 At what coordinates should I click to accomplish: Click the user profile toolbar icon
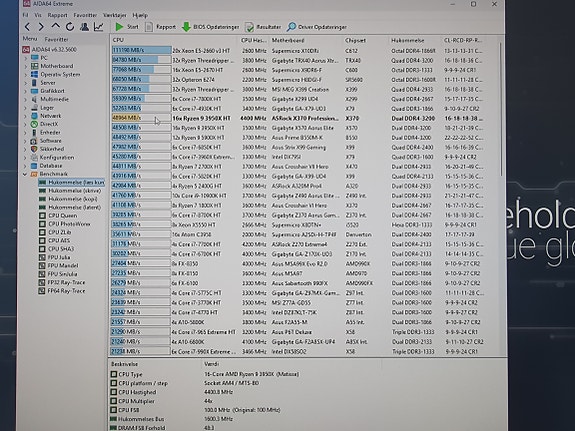pos(84,27)
